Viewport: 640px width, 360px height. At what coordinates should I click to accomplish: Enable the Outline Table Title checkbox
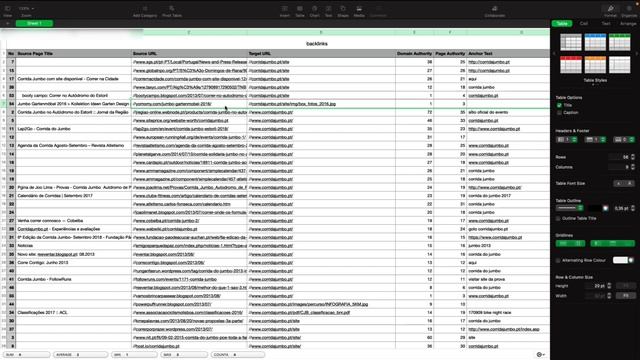coord(558,218)
